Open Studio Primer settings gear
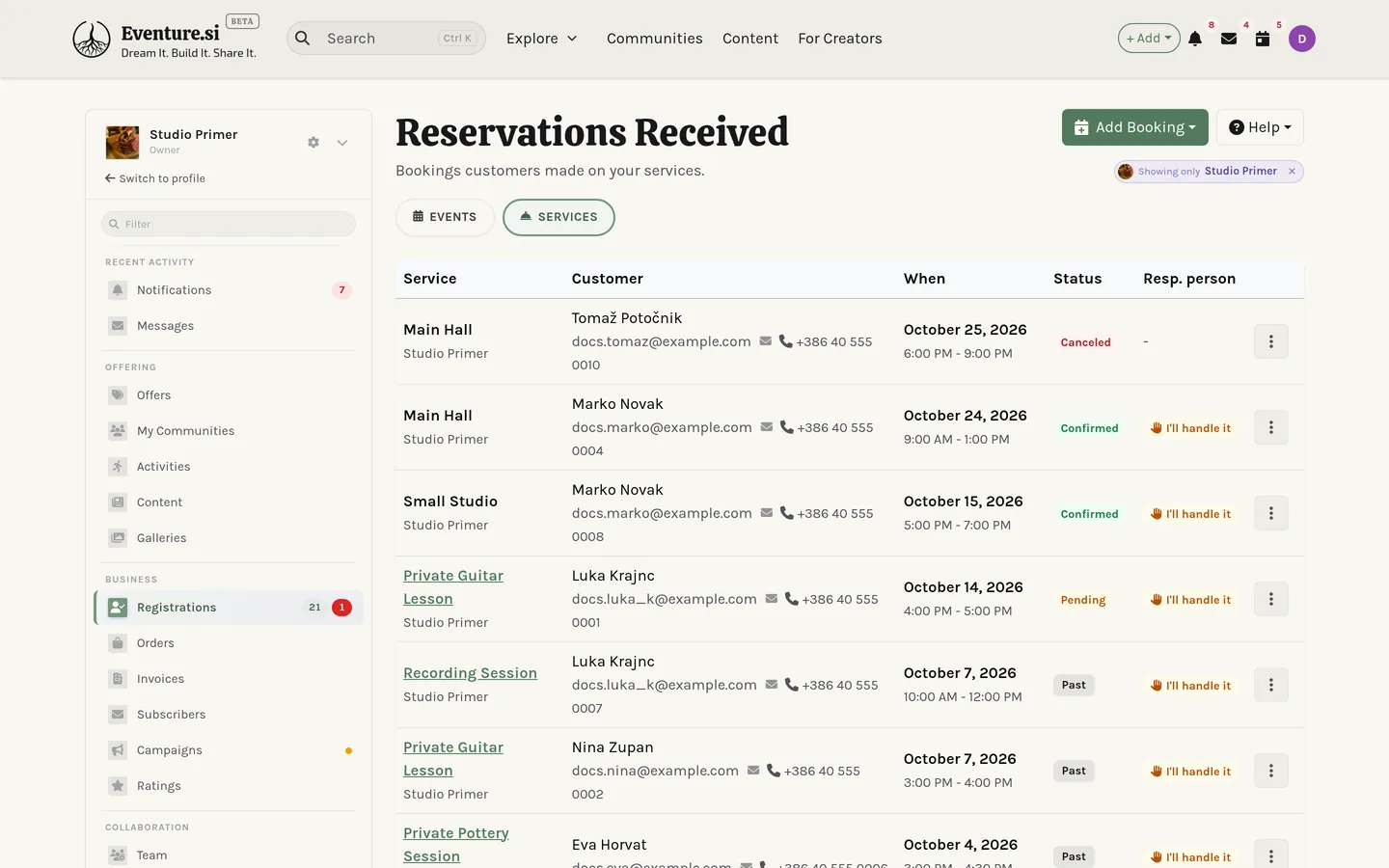The height and width of the screenshot is (868, 1389). pyautogui.click(x=313, y=142)
